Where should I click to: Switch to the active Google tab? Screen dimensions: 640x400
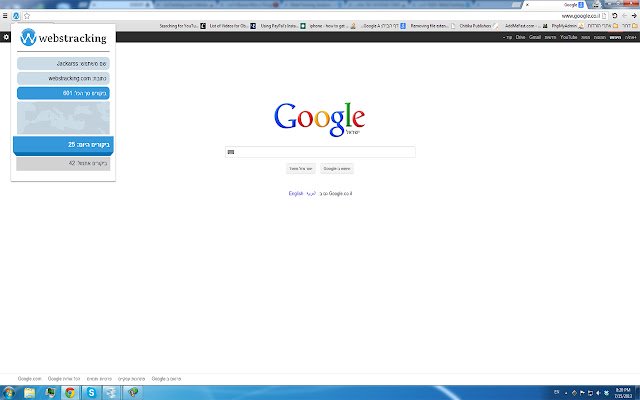(x=556, y=5)
